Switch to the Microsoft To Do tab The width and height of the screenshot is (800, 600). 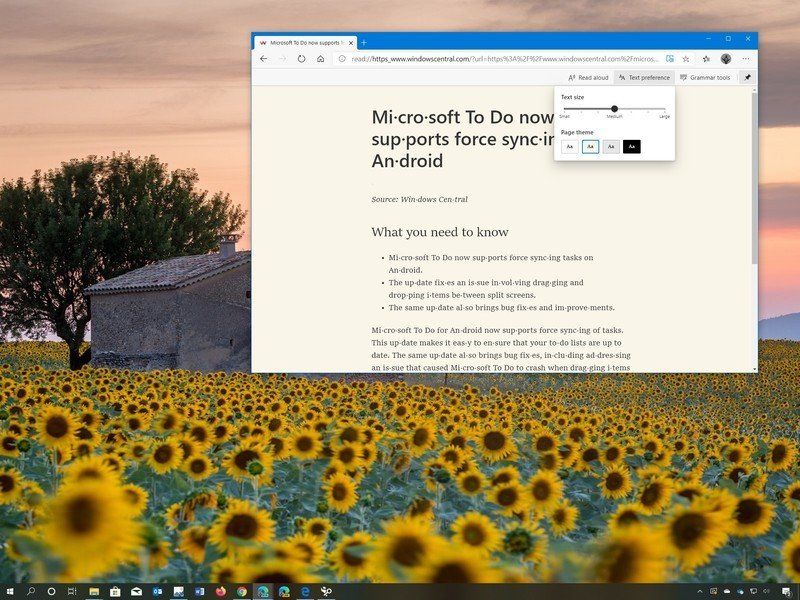(x=306, y=43)
